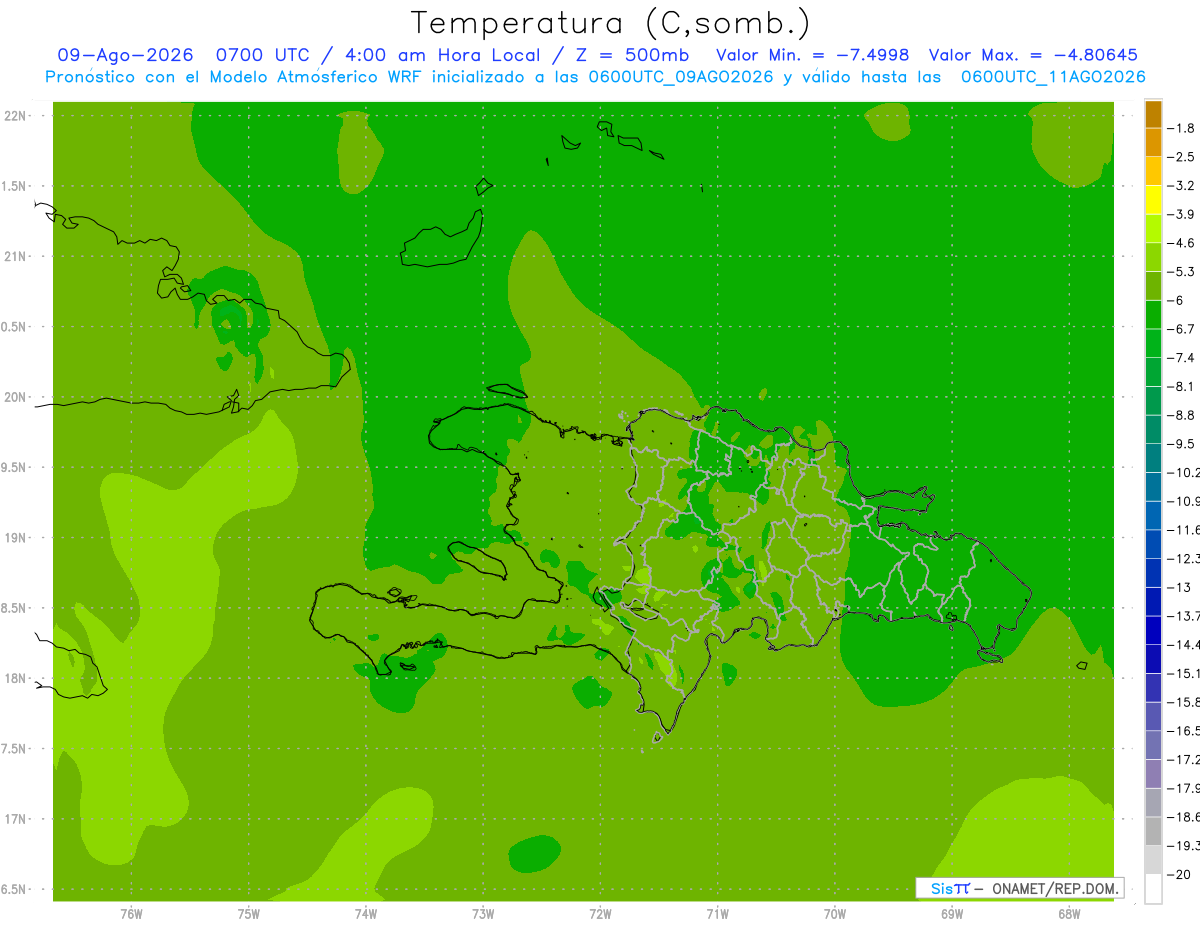
Task: Click the '22N' latitude label
Action: [x=17, y=116]
